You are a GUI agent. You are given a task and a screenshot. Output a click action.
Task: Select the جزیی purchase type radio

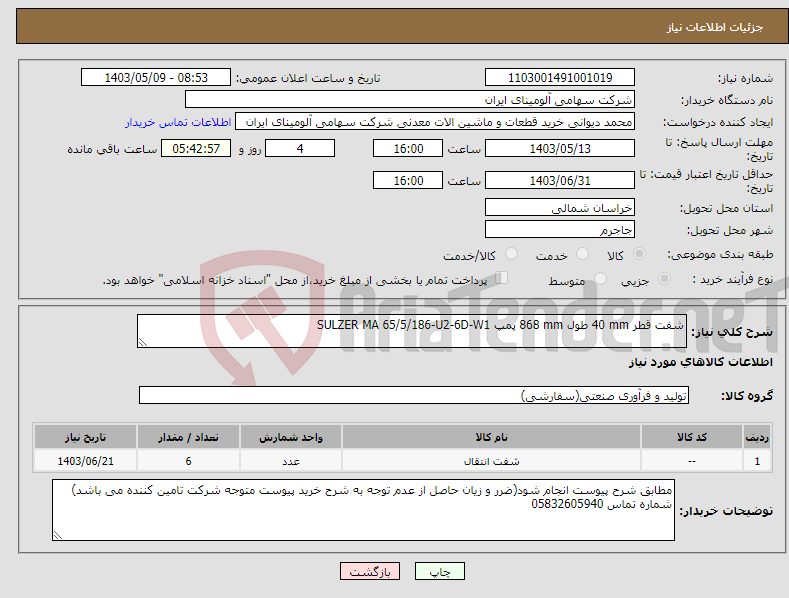664,278
